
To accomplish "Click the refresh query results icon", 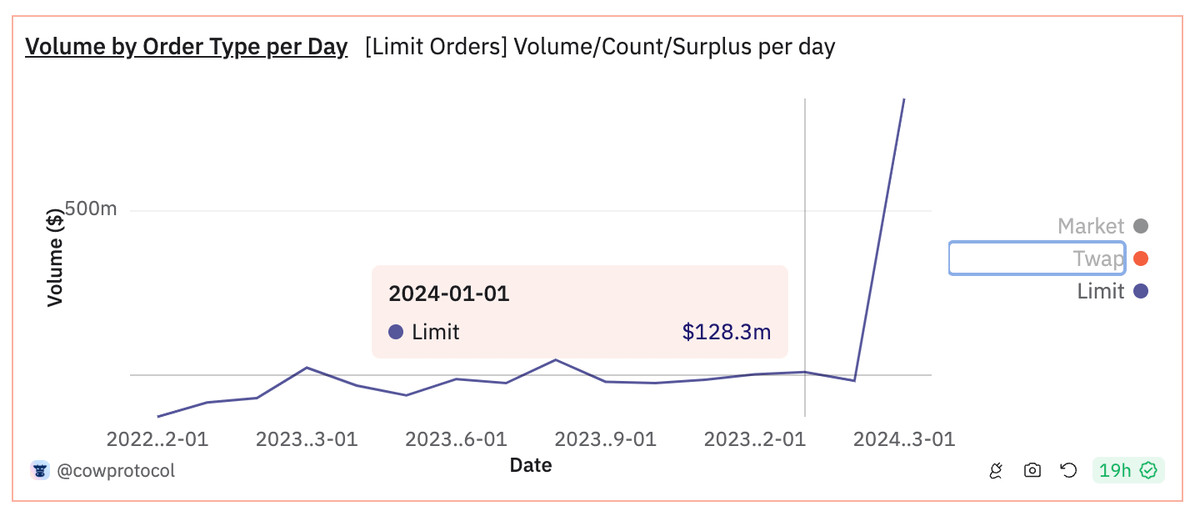I will click(x=1068, y=470).
